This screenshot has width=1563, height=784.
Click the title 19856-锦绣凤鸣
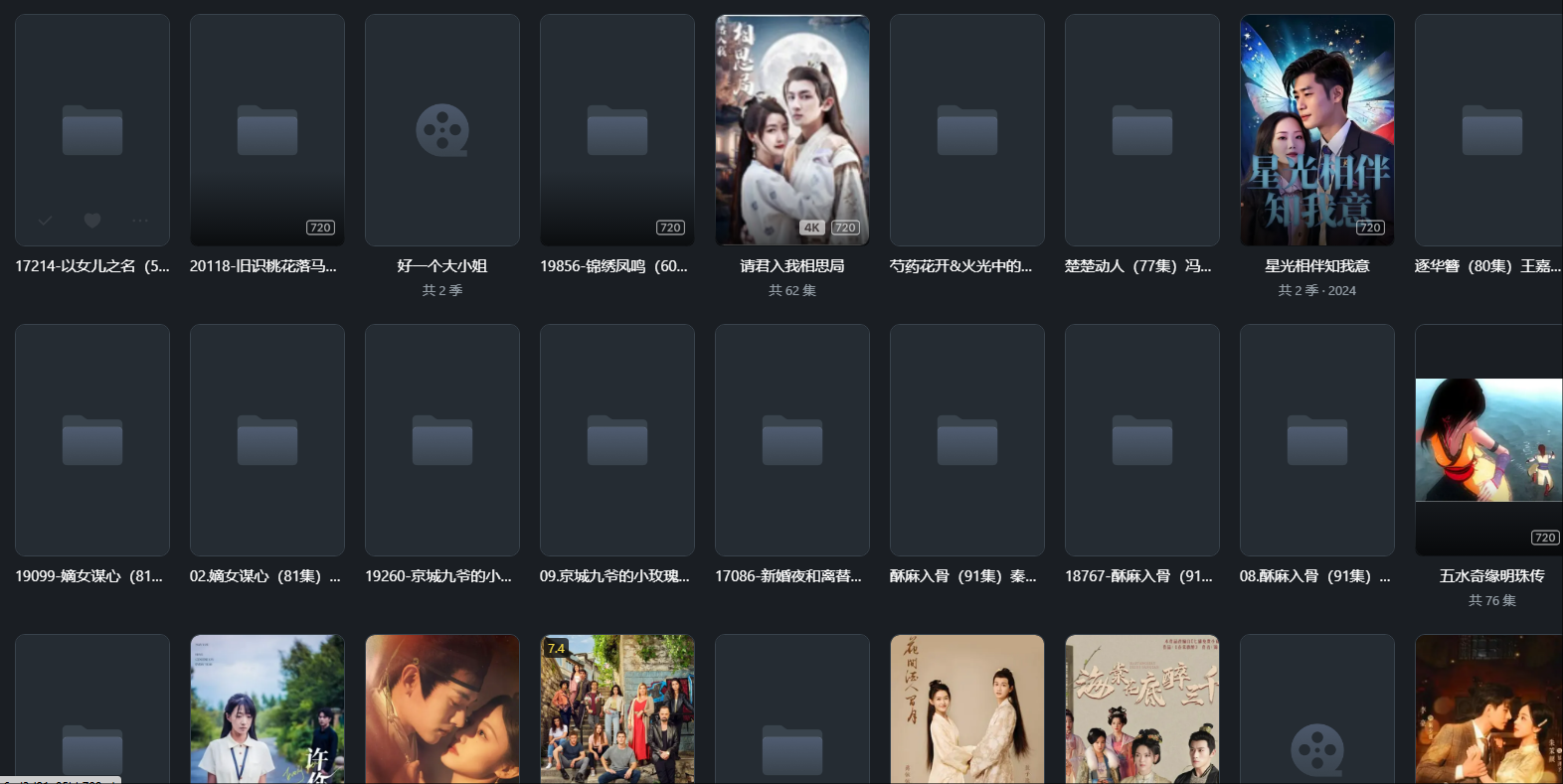613,266
